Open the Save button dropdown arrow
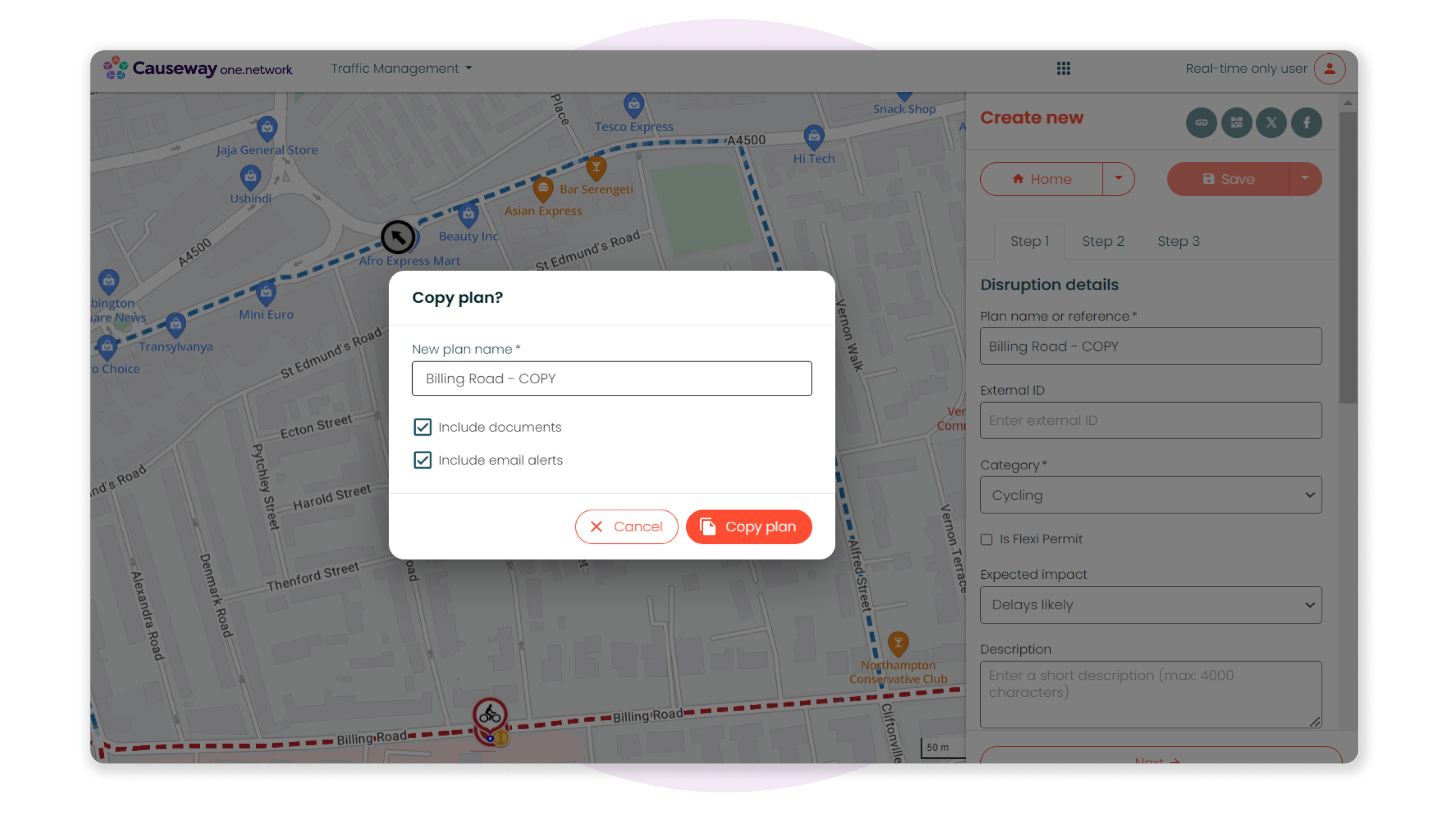Image resolution: width=1456 pixels, height=819 pixels. 1305,179
